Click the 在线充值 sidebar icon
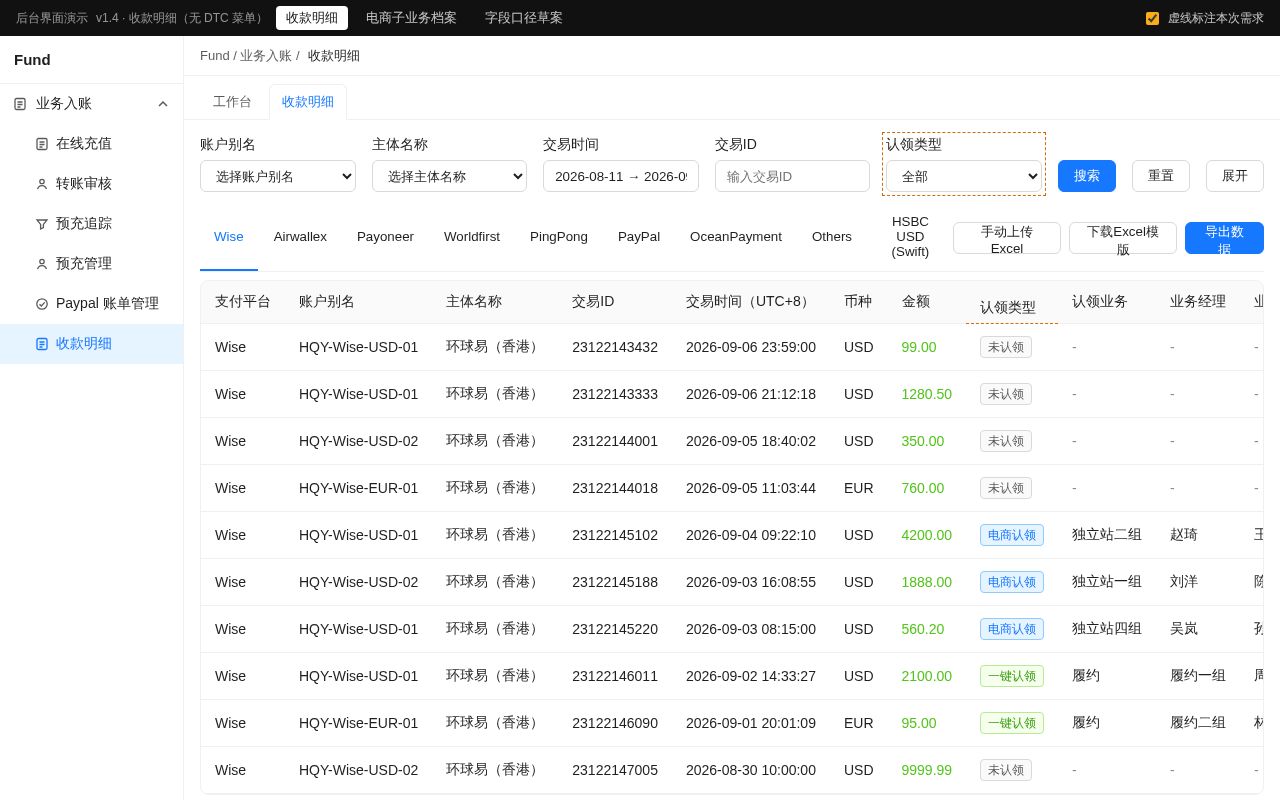The image size is (1280, 800). [42, 144]
